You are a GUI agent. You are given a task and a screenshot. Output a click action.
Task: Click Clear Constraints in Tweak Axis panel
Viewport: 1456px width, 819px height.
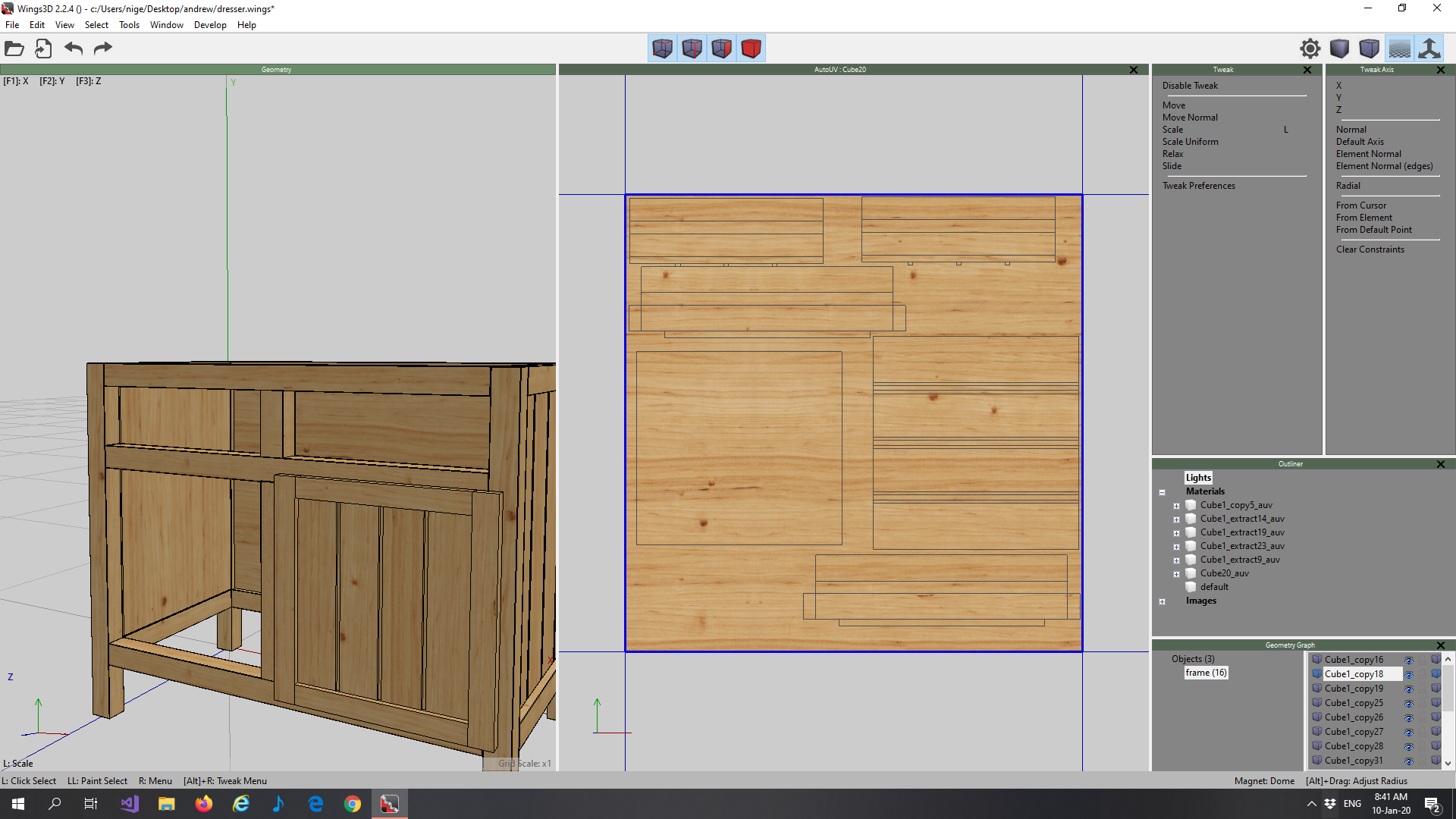click(x=1370, y=249)
